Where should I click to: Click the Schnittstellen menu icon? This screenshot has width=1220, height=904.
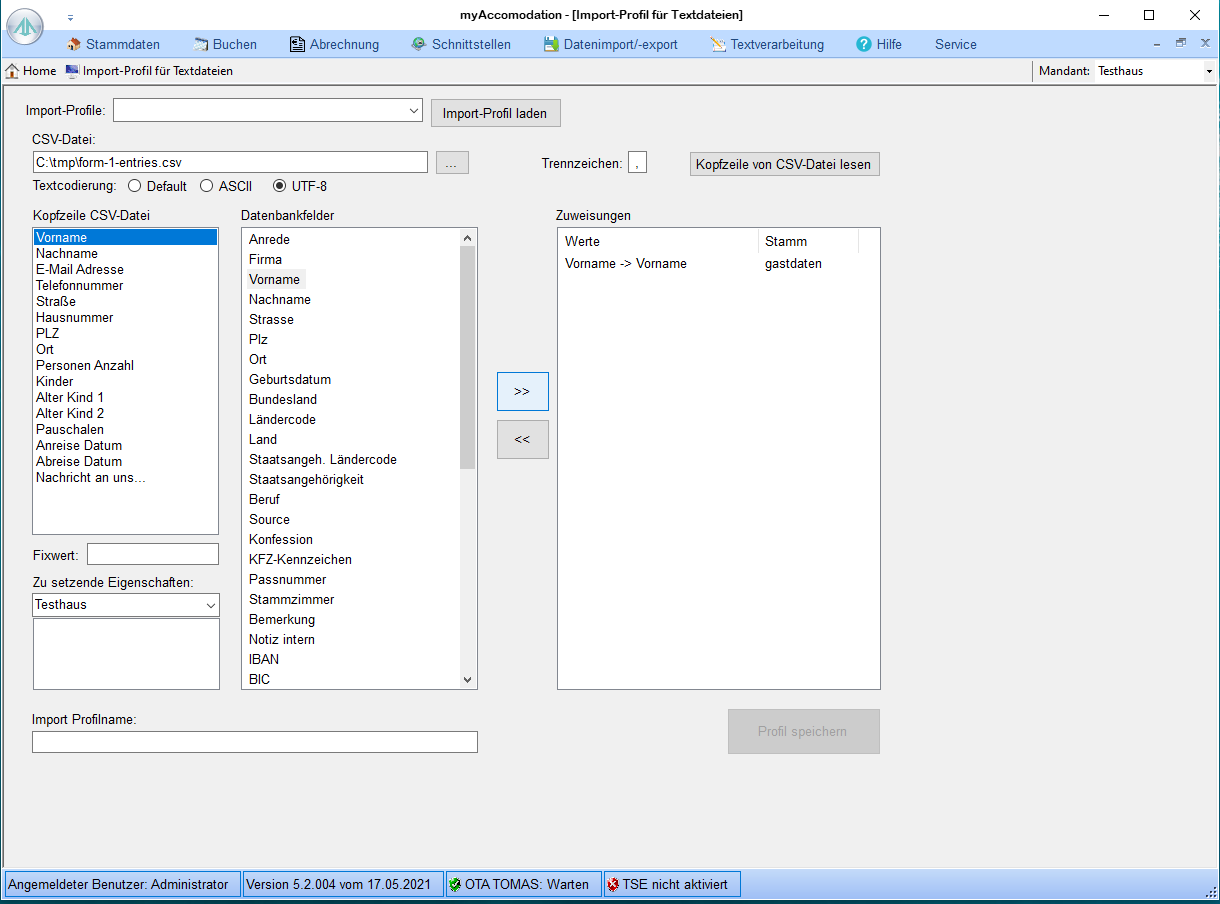click(x=419, y=44)
